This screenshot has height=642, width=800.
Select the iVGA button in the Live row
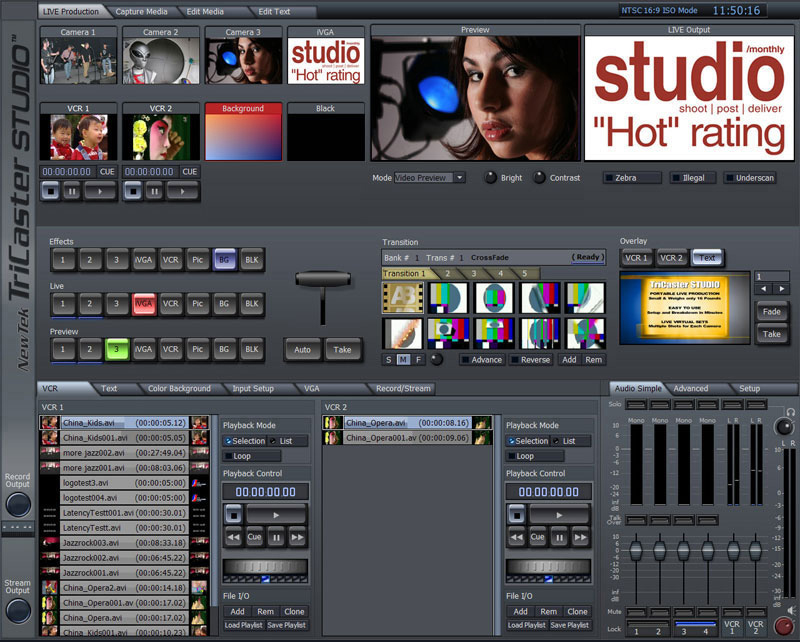pyautogui.click(x=144, y=304)
